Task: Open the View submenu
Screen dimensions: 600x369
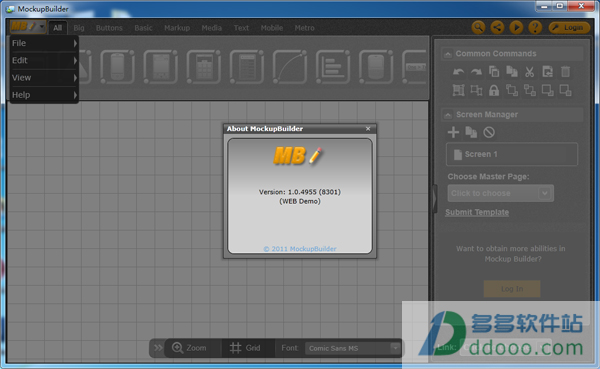Action: 44,78
